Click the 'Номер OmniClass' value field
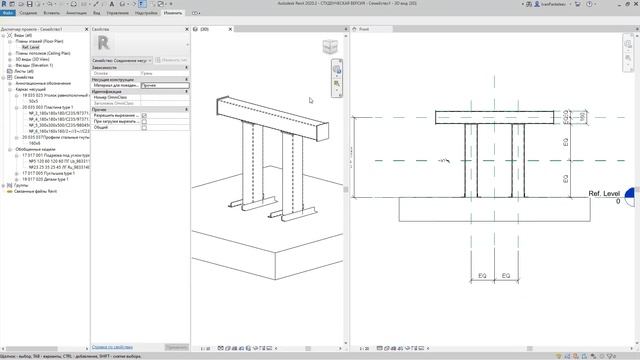Image resolution: width=640 pixels, height=360 pixels. pos(165,98)
